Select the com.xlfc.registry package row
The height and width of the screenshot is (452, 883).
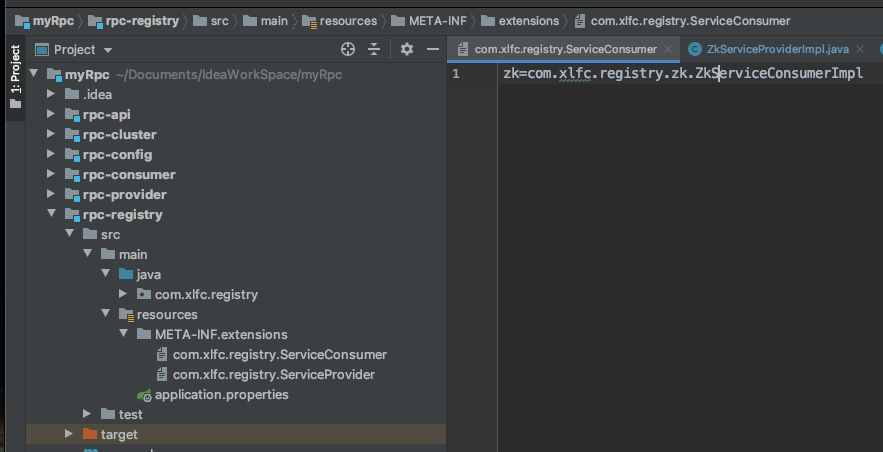[236, 294]
